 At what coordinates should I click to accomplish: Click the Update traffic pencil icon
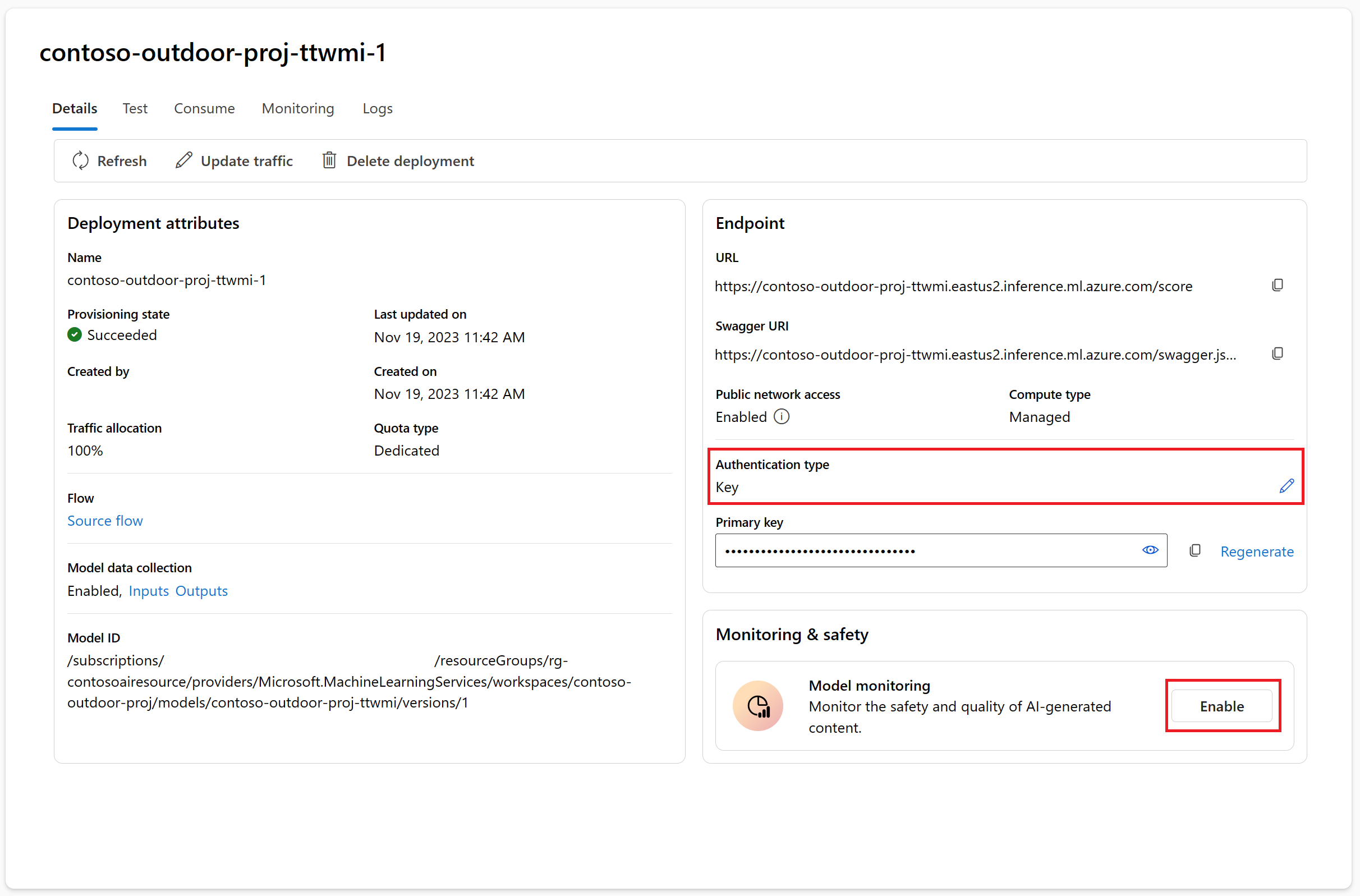[183, 160]
